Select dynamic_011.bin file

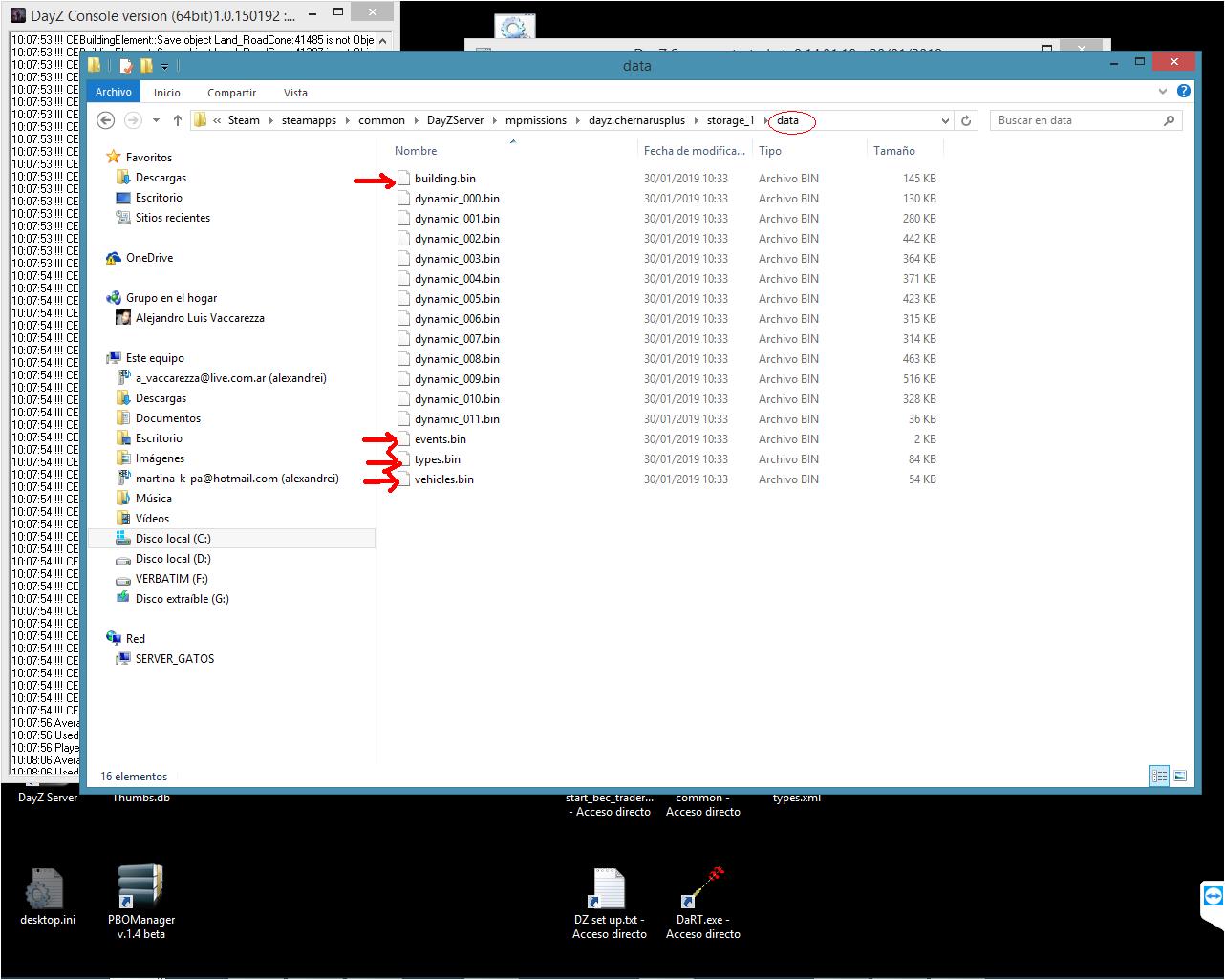click(457, 419)
